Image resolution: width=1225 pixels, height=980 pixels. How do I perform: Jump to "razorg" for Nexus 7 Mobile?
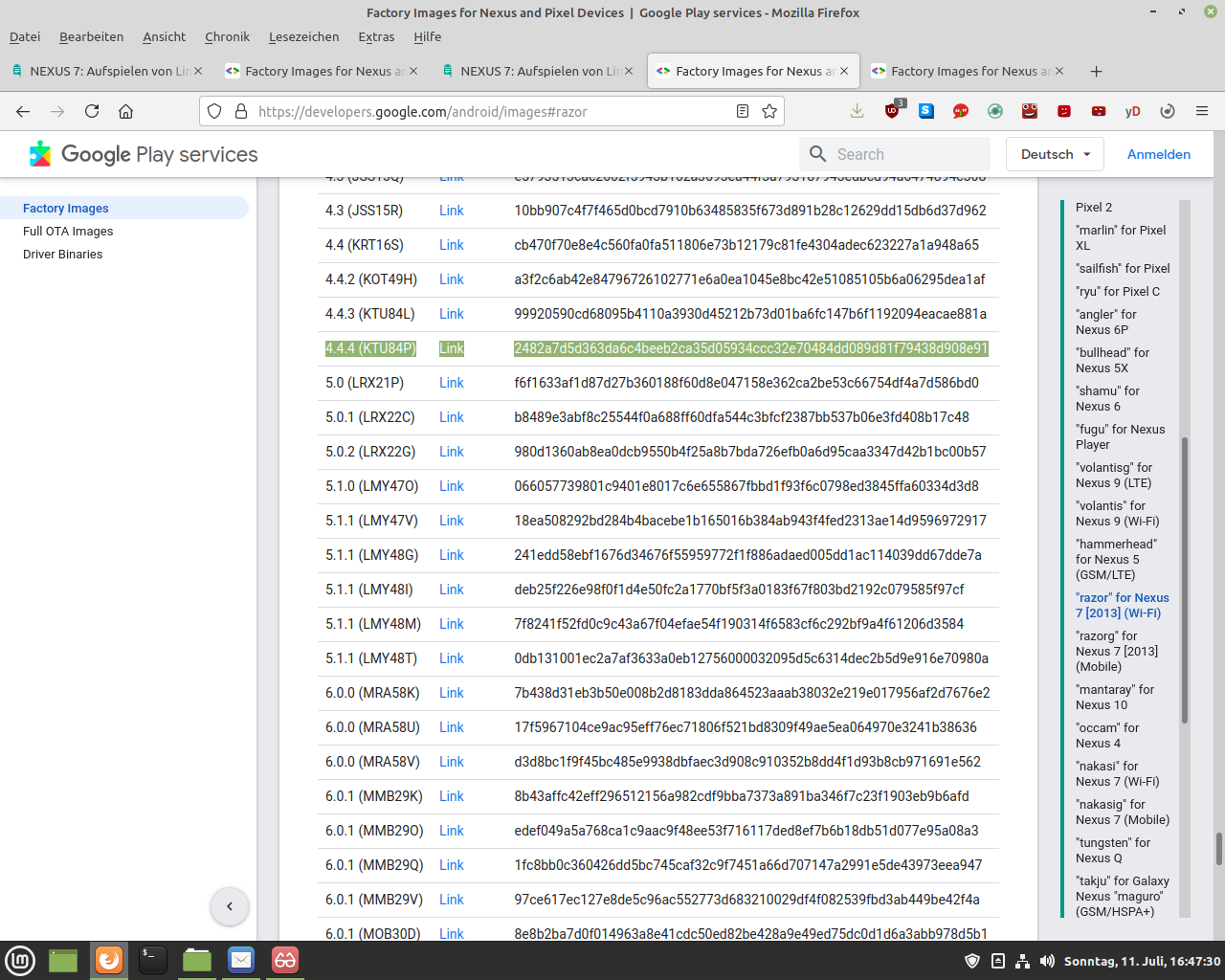[x=1117, y=651]
